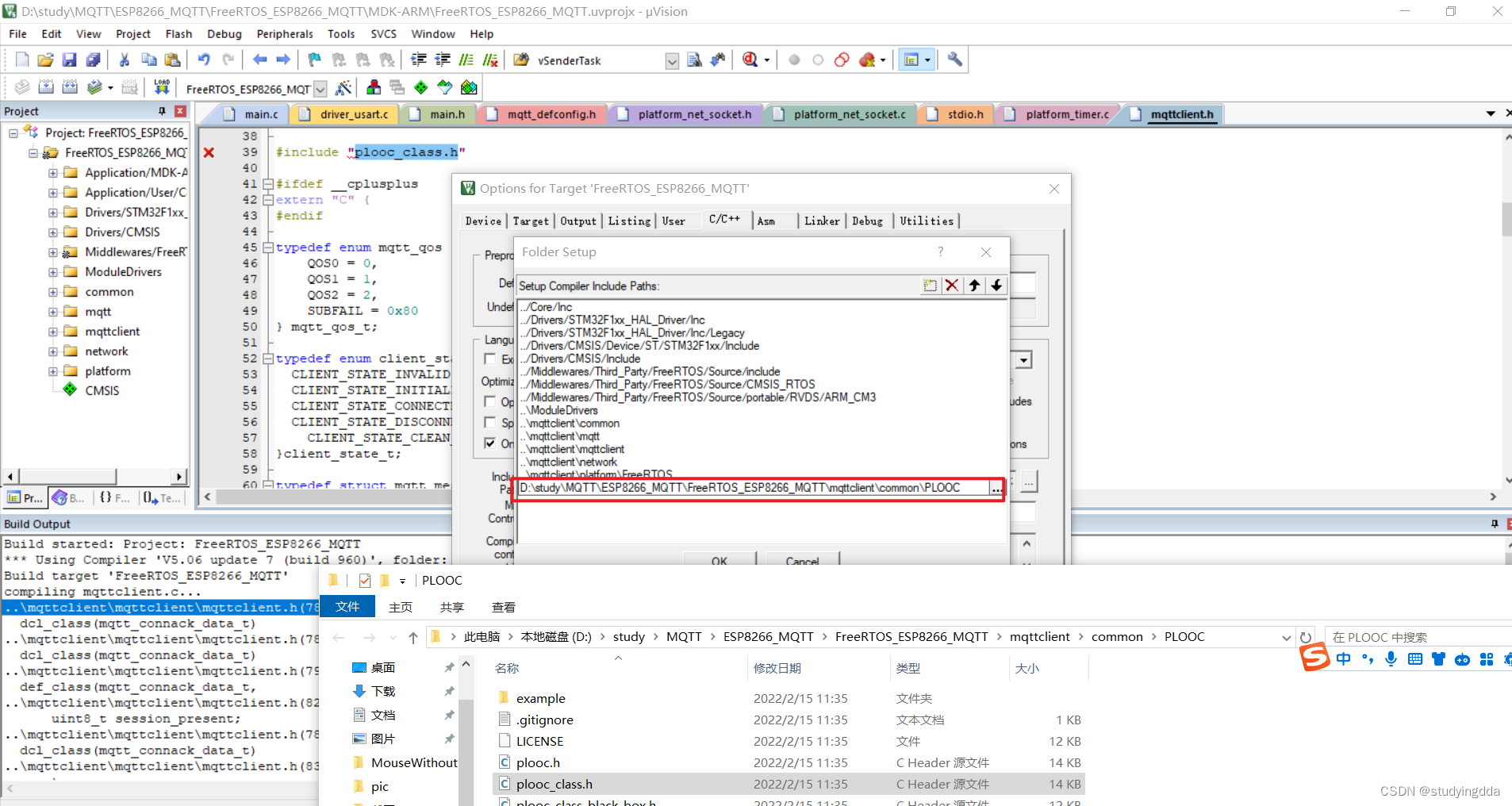Click the Save All toolbar icon

pyautogui.click(x=94, y=59)
